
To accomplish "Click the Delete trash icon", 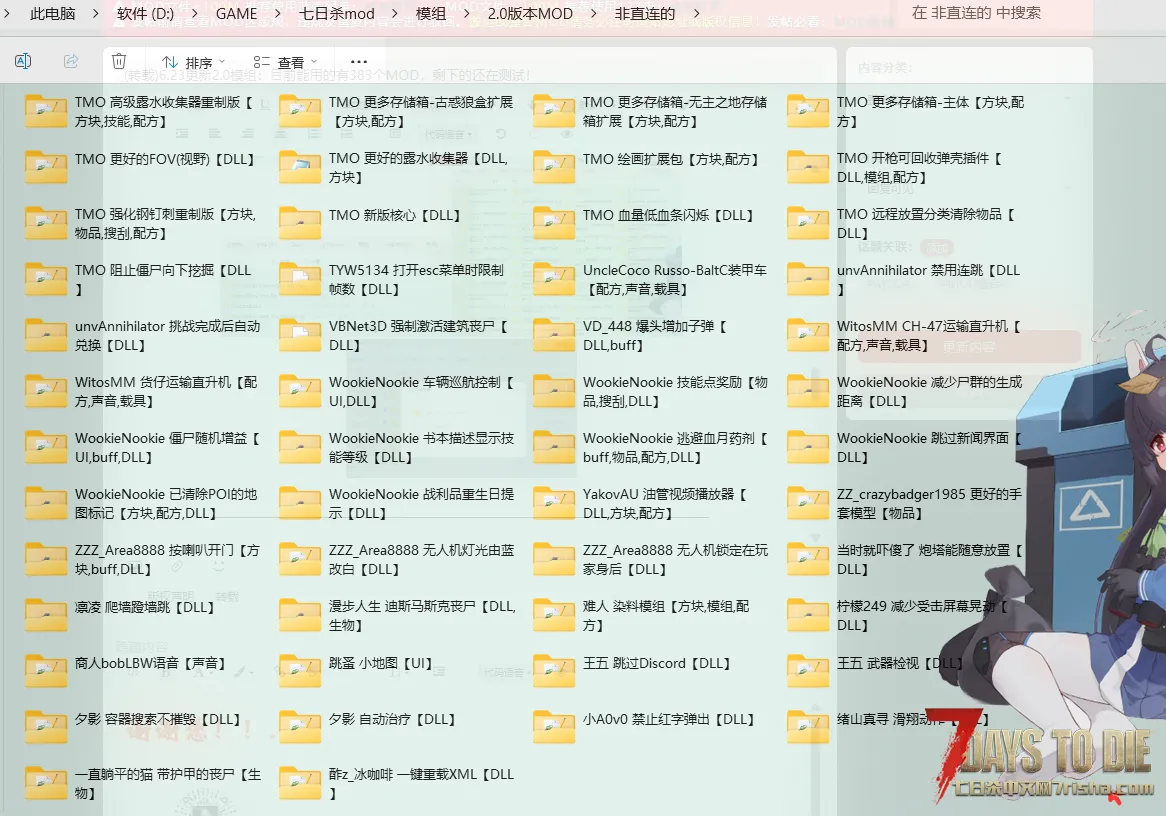I will click(x=119, y=61).
